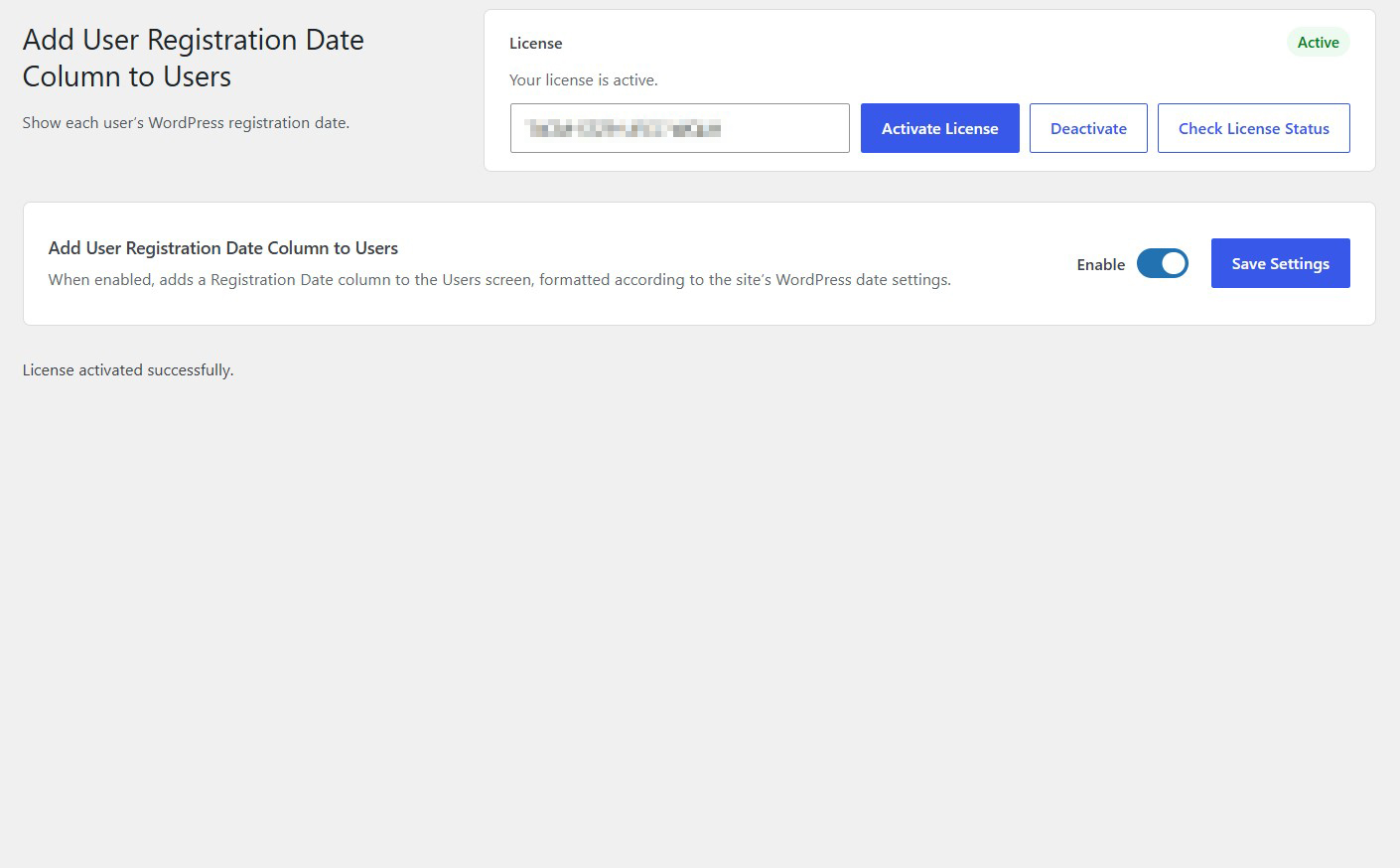This screenshot has width=1400, height=868.
Task: Save Settings for registration column
Action: click(1280, 263)
